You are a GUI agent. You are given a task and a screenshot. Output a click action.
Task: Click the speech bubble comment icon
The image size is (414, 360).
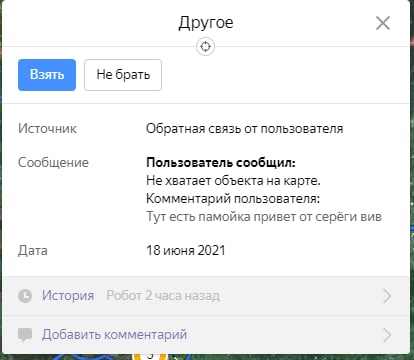(x=25, y=335)
